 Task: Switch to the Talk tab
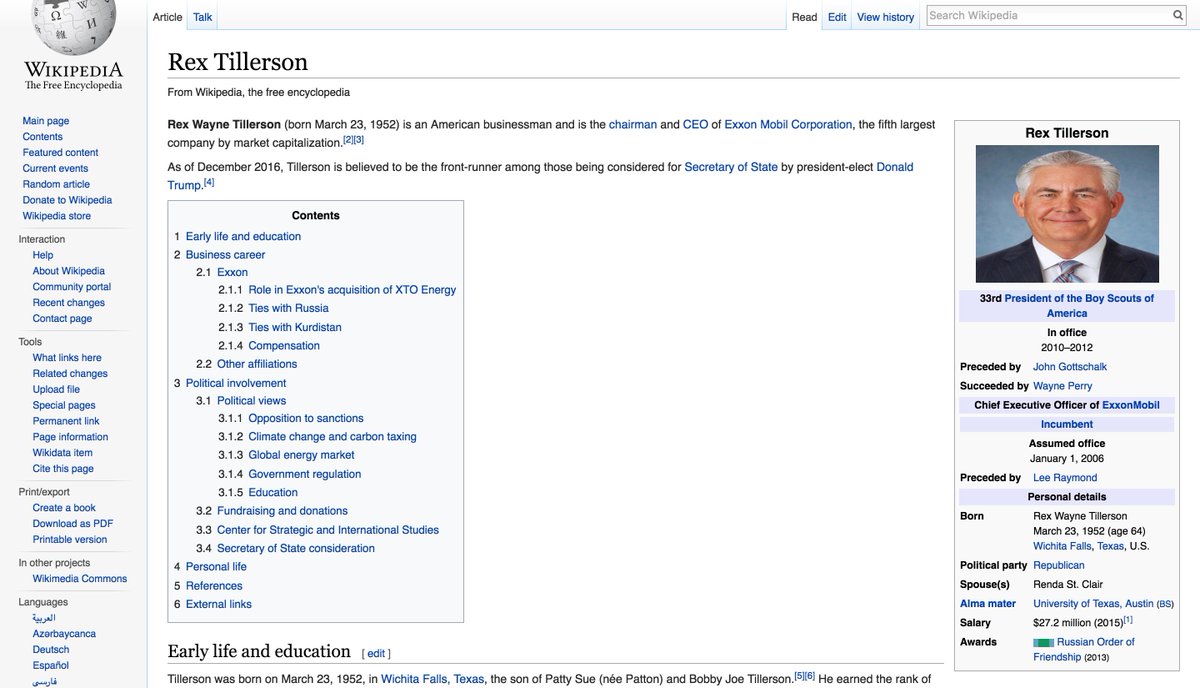pyautogui.click(x=203, y=17)
